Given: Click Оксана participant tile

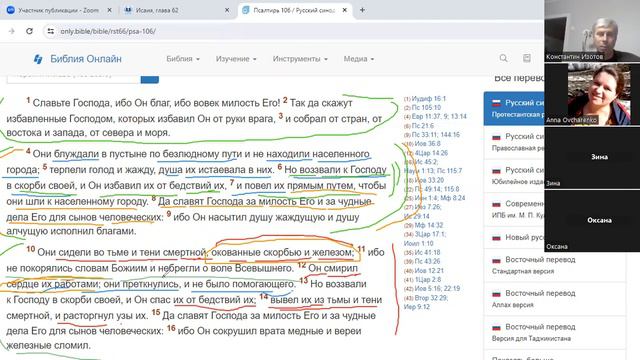Looking at the screenshot, I should coord(592,220).
